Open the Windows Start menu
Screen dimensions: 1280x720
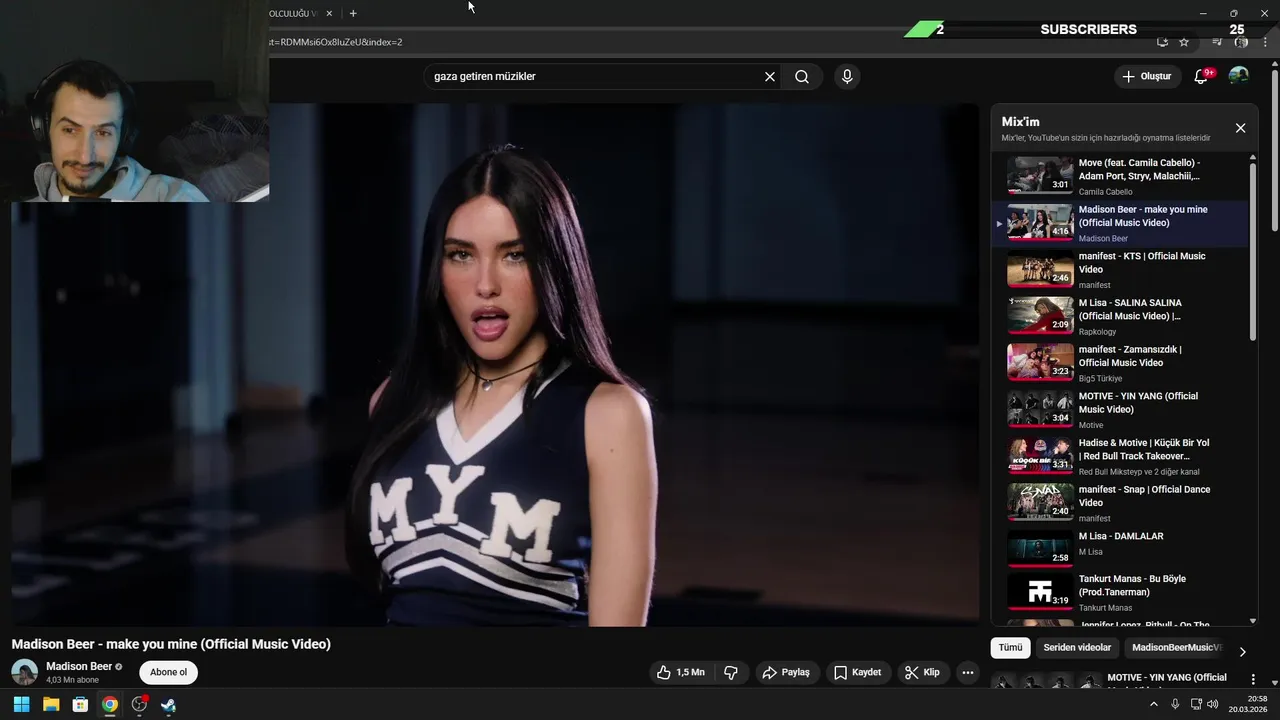click(x=21, y=704)
